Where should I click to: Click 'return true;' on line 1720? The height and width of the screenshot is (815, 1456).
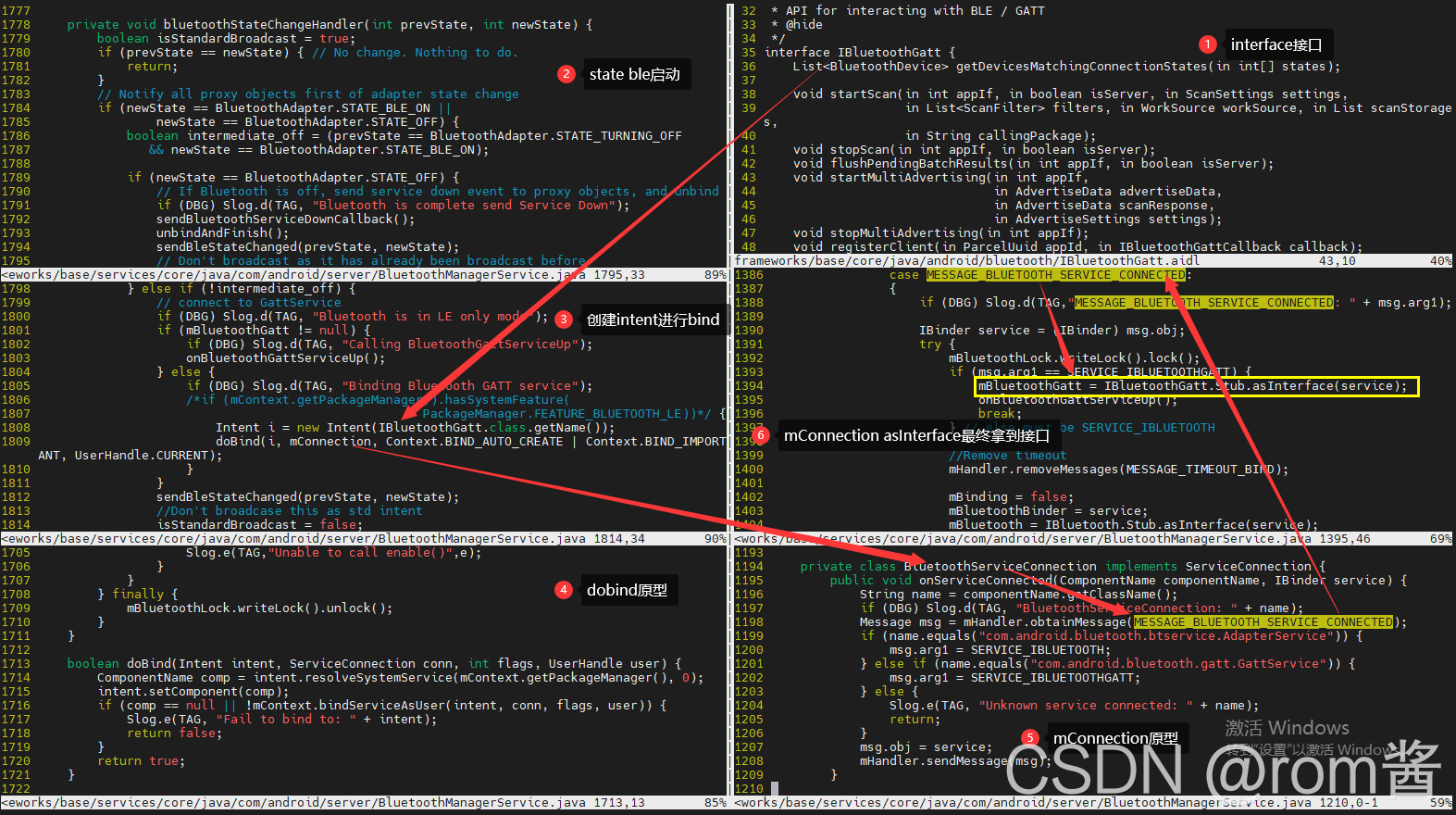141,761
